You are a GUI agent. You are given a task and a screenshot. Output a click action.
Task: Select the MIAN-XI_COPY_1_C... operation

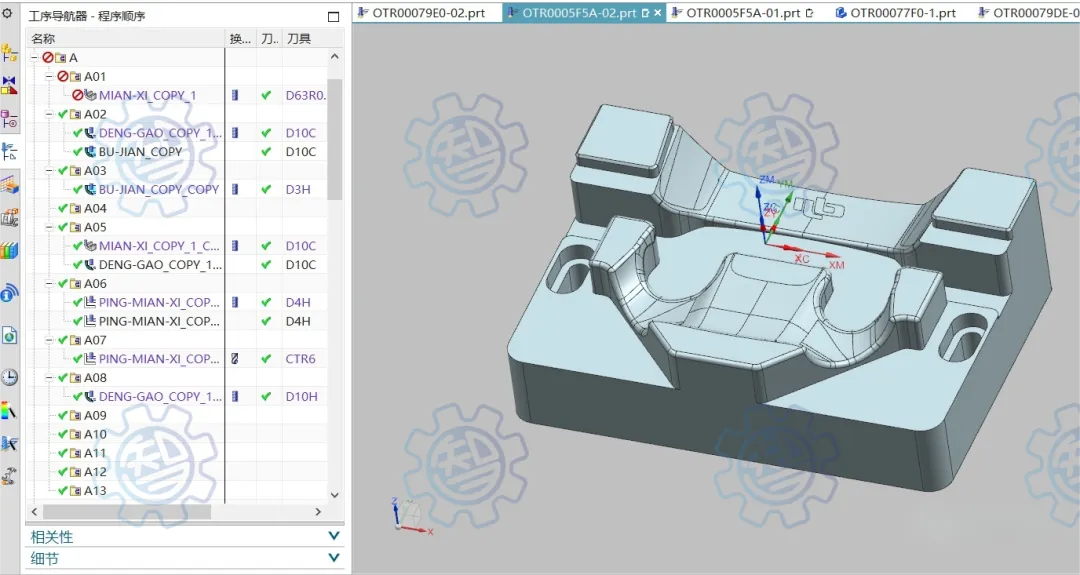click(x=159, y=245)
